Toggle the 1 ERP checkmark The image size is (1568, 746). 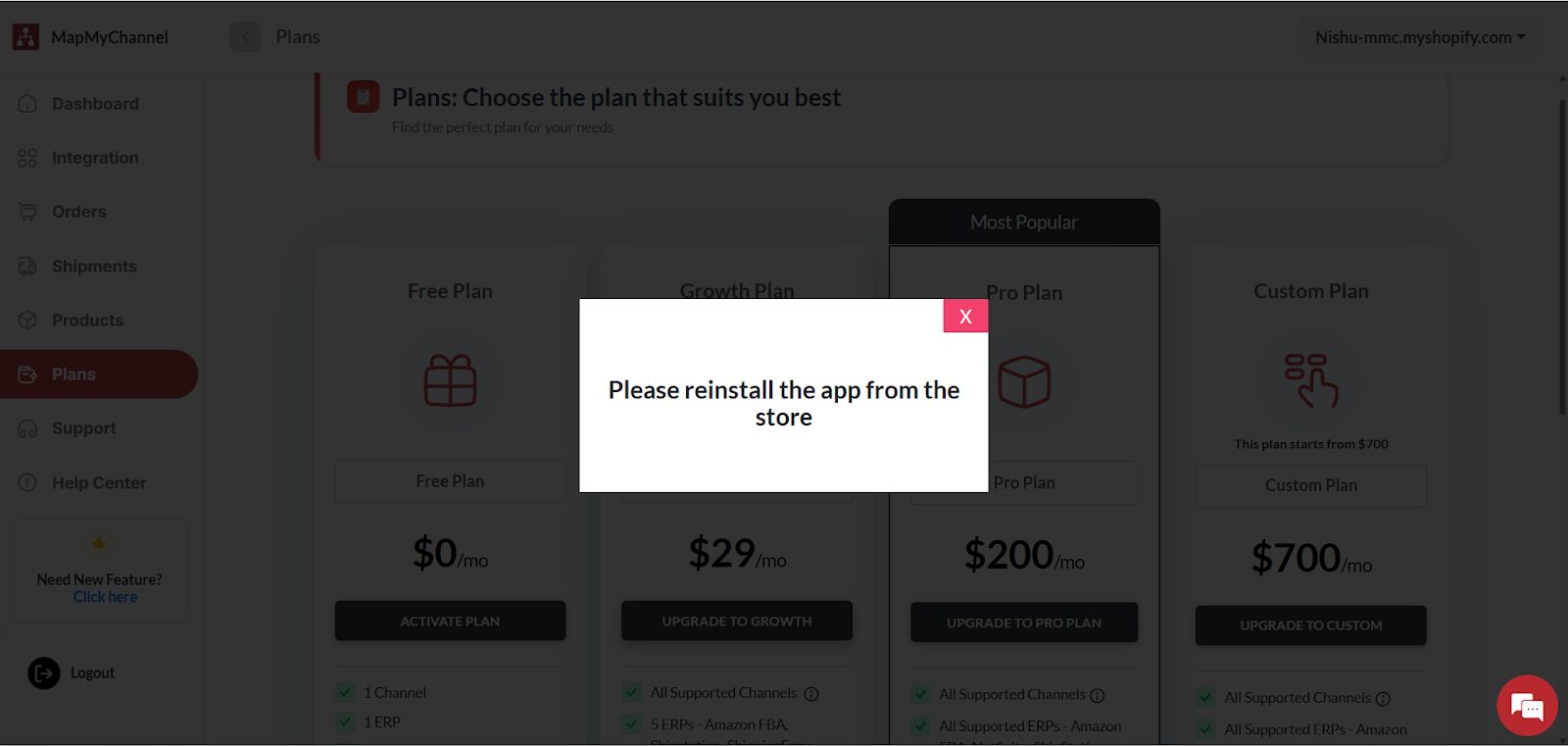pos(345,722)
